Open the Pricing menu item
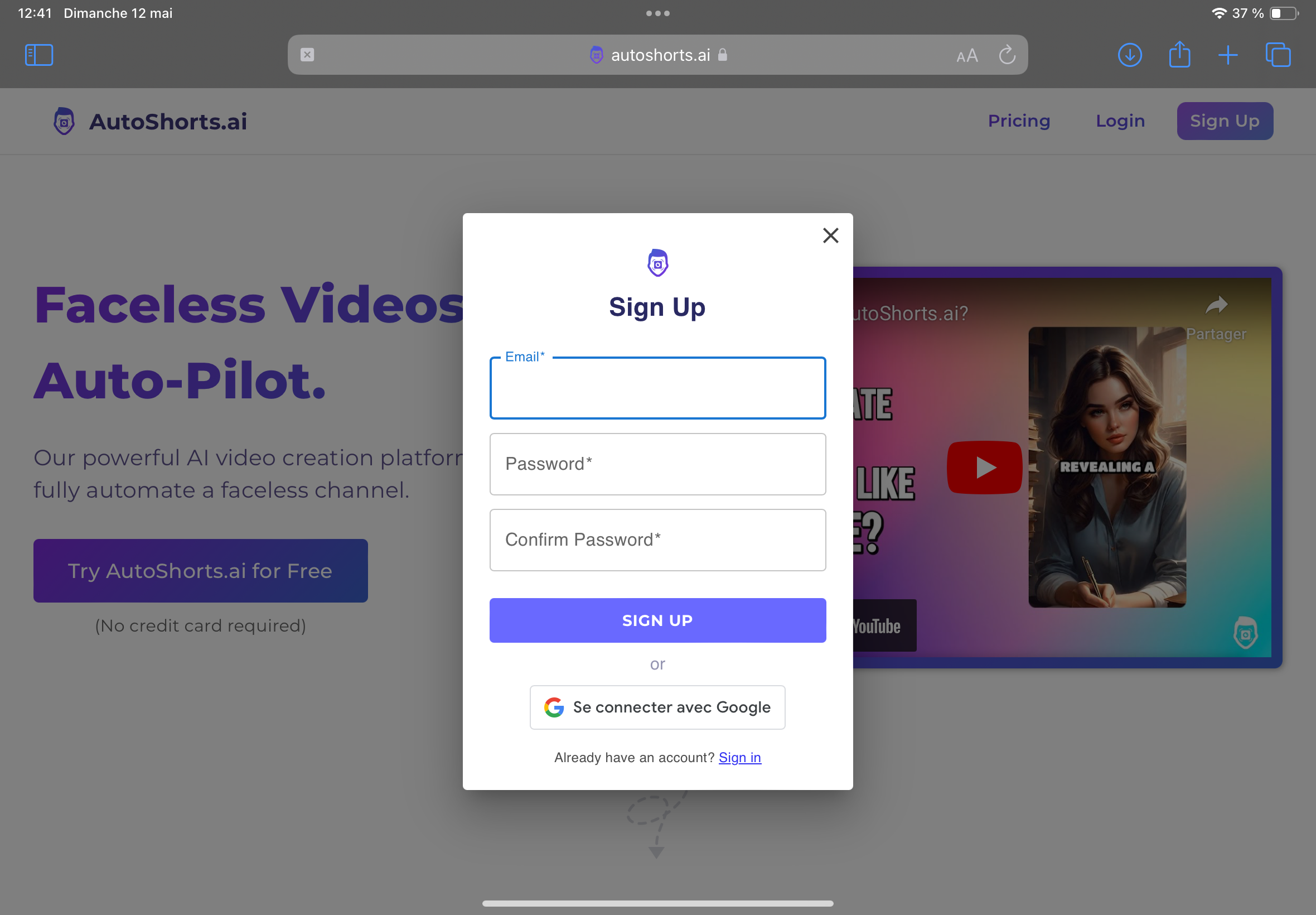The height and width of the screenshot is (915, 1316). tap(1019, 120)
